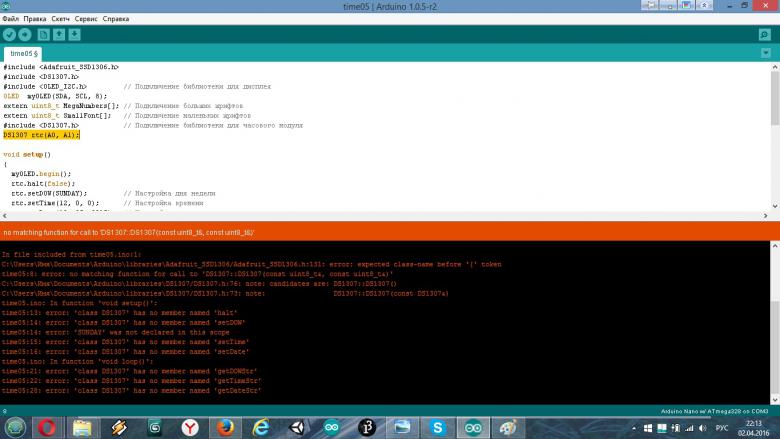Screen dimensions: 780x439
Task: Open the Справка menu
Action: [115, 19]
